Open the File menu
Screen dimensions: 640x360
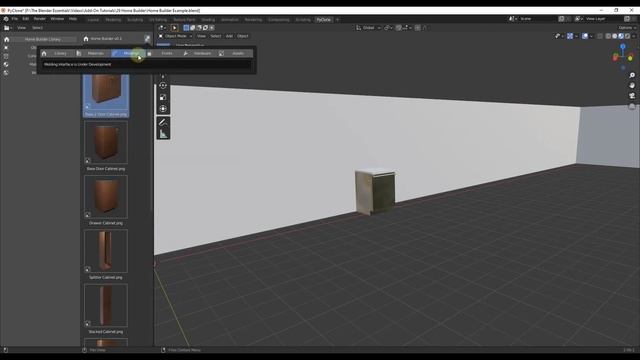(x=15, y=19)
